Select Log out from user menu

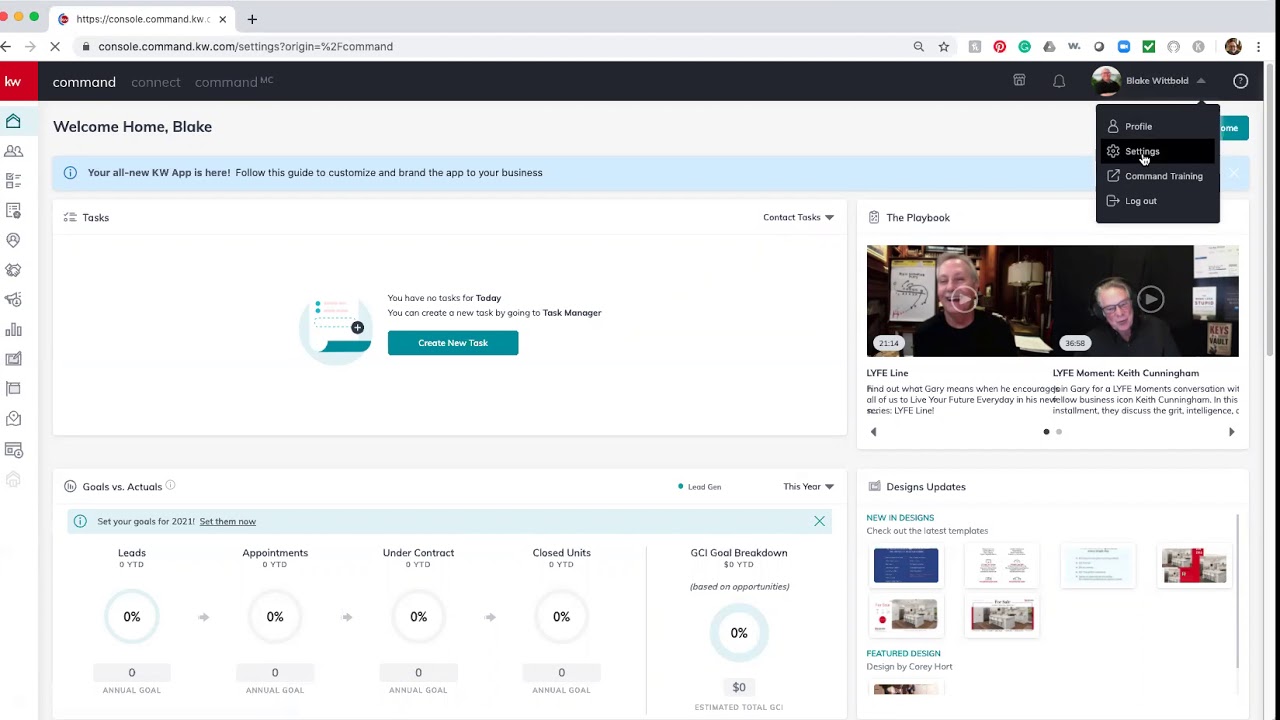click(1158, 201)
